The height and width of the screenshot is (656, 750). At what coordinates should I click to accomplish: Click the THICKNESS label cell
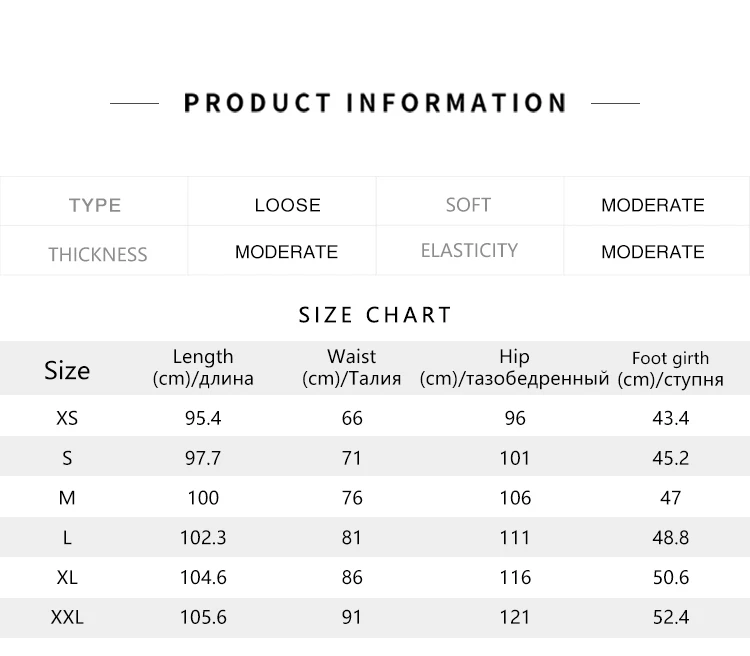pos(97,254)
